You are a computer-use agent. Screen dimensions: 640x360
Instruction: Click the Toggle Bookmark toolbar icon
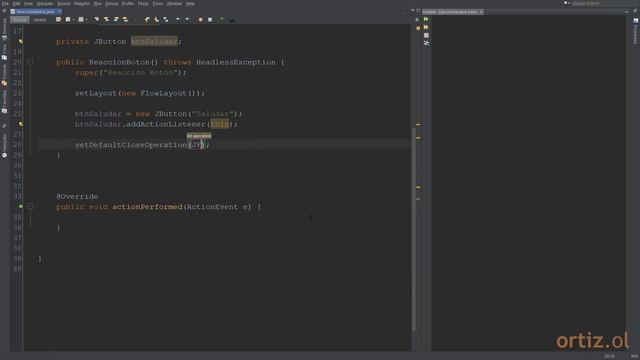pyautogui.click(x=166, y=20)
